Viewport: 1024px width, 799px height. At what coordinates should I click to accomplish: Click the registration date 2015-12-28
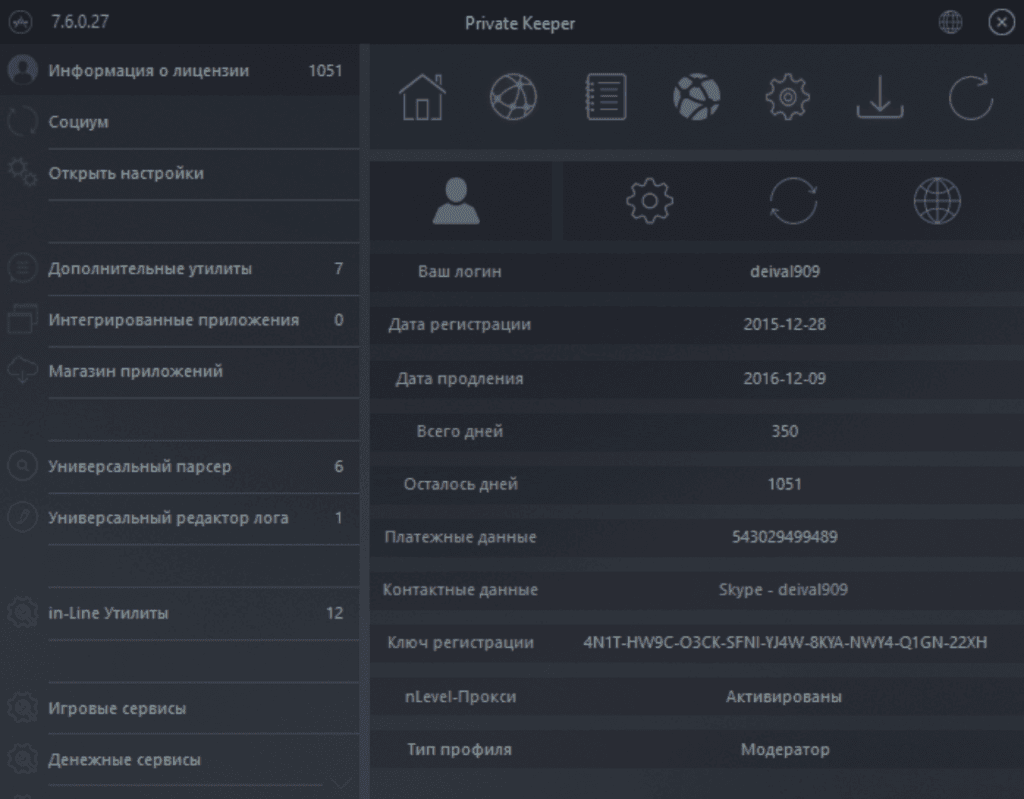(784, 324)
